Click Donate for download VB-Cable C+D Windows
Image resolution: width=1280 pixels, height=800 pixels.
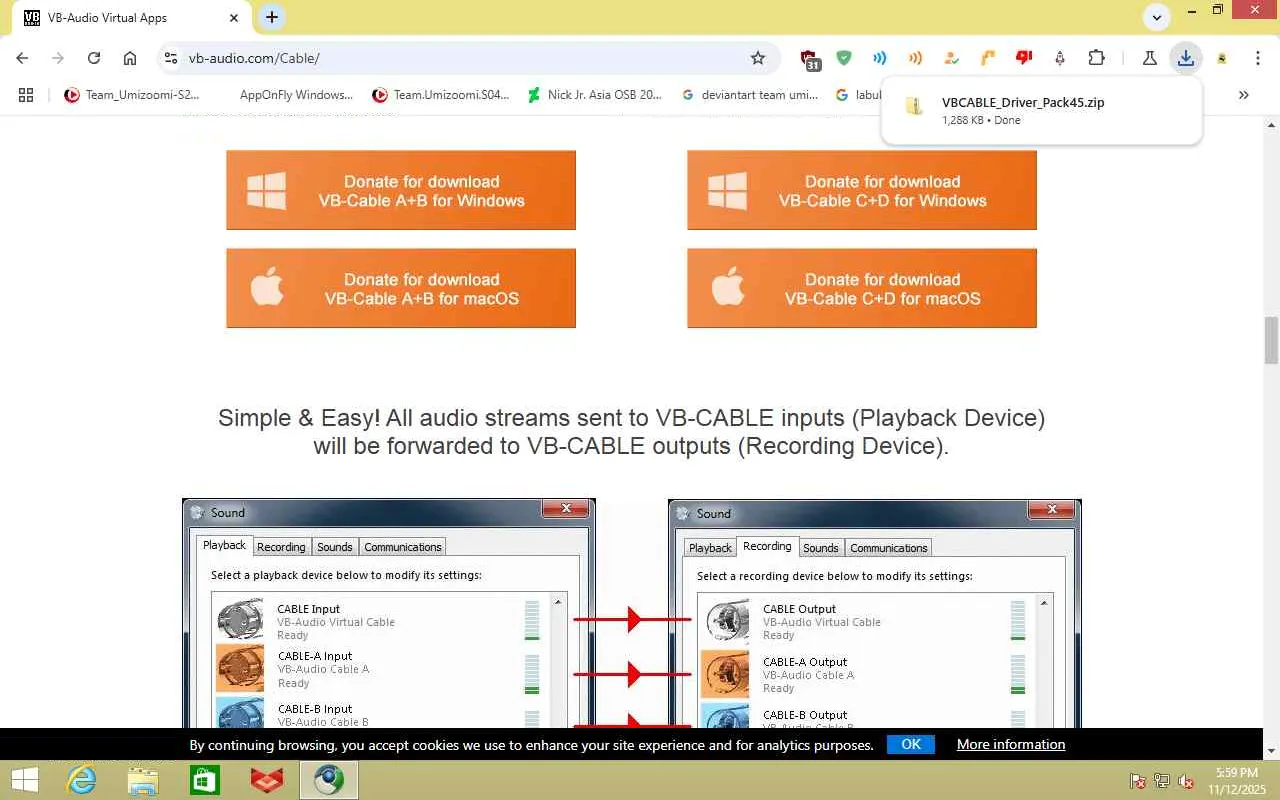[862, 190]
